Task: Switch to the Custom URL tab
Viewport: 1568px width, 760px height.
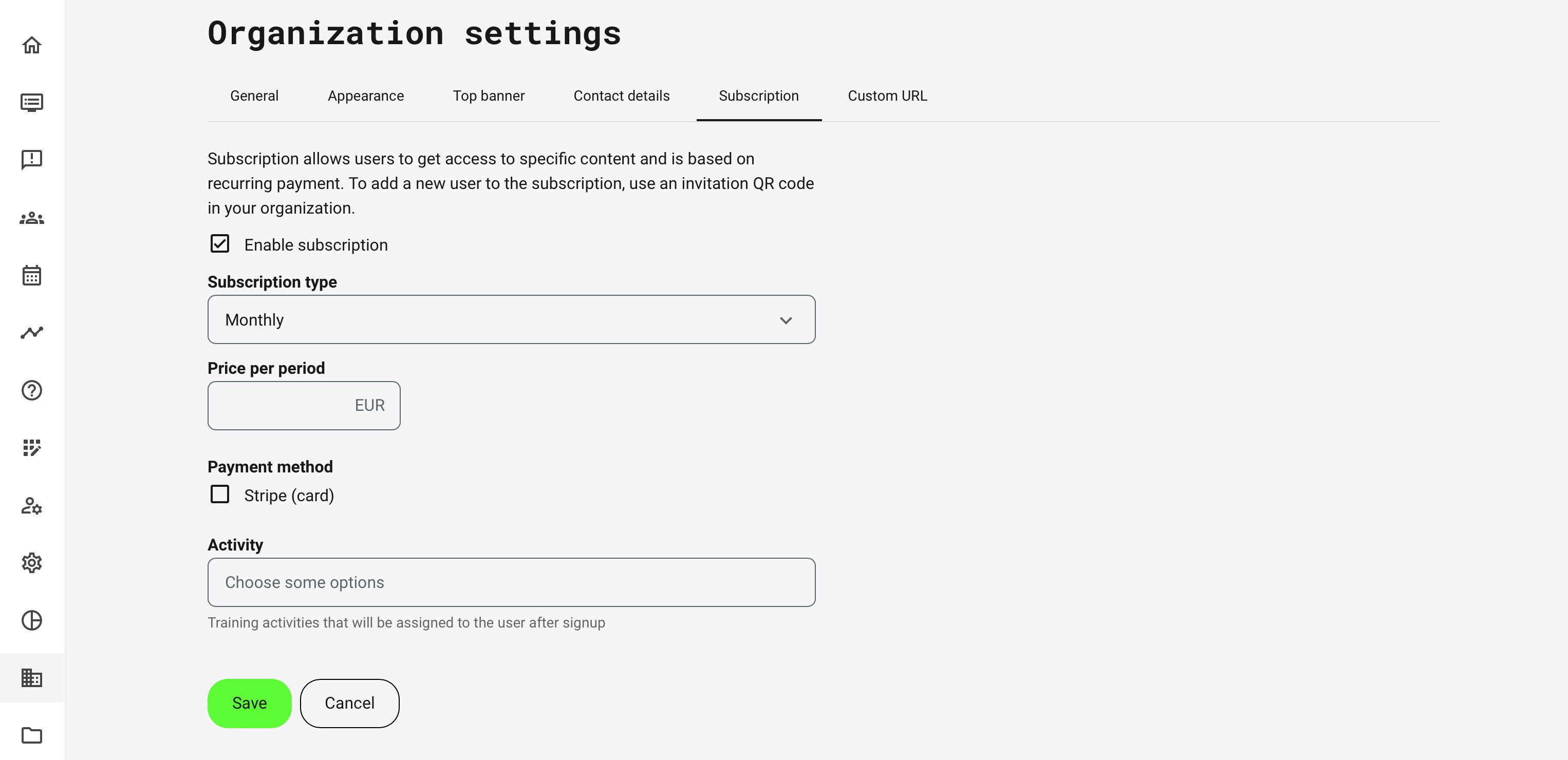Action: [x=887, y=96]
